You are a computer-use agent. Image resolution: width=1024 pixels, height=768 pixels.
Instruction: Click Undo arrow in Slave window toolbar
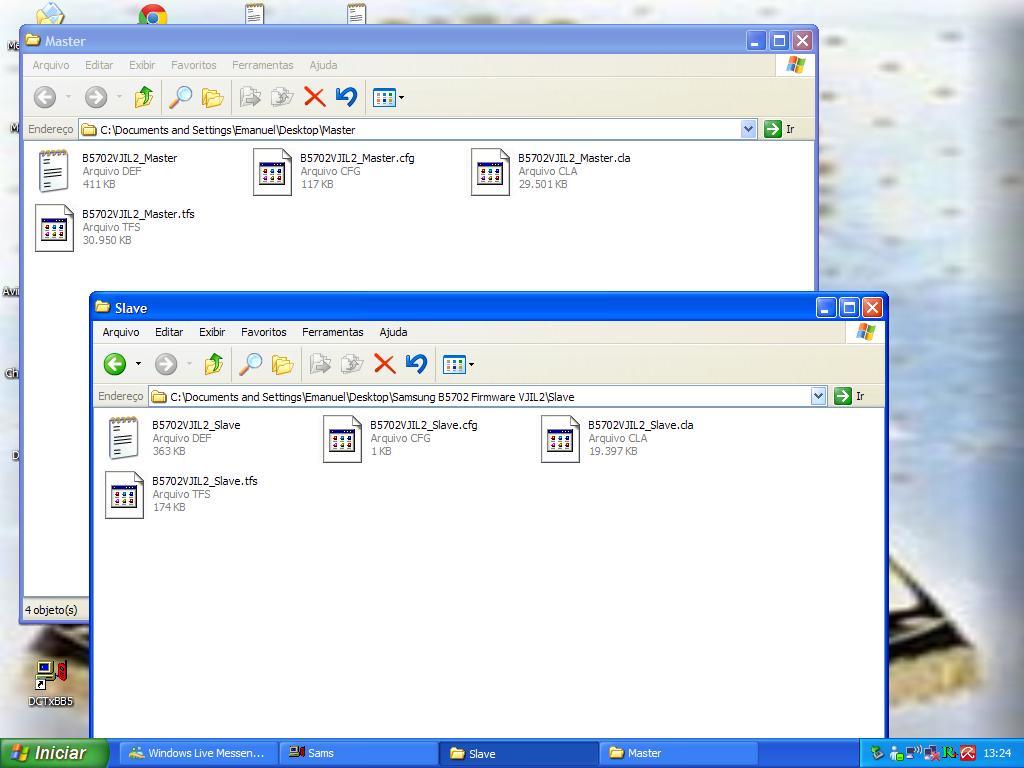click(x=417, y=364)
